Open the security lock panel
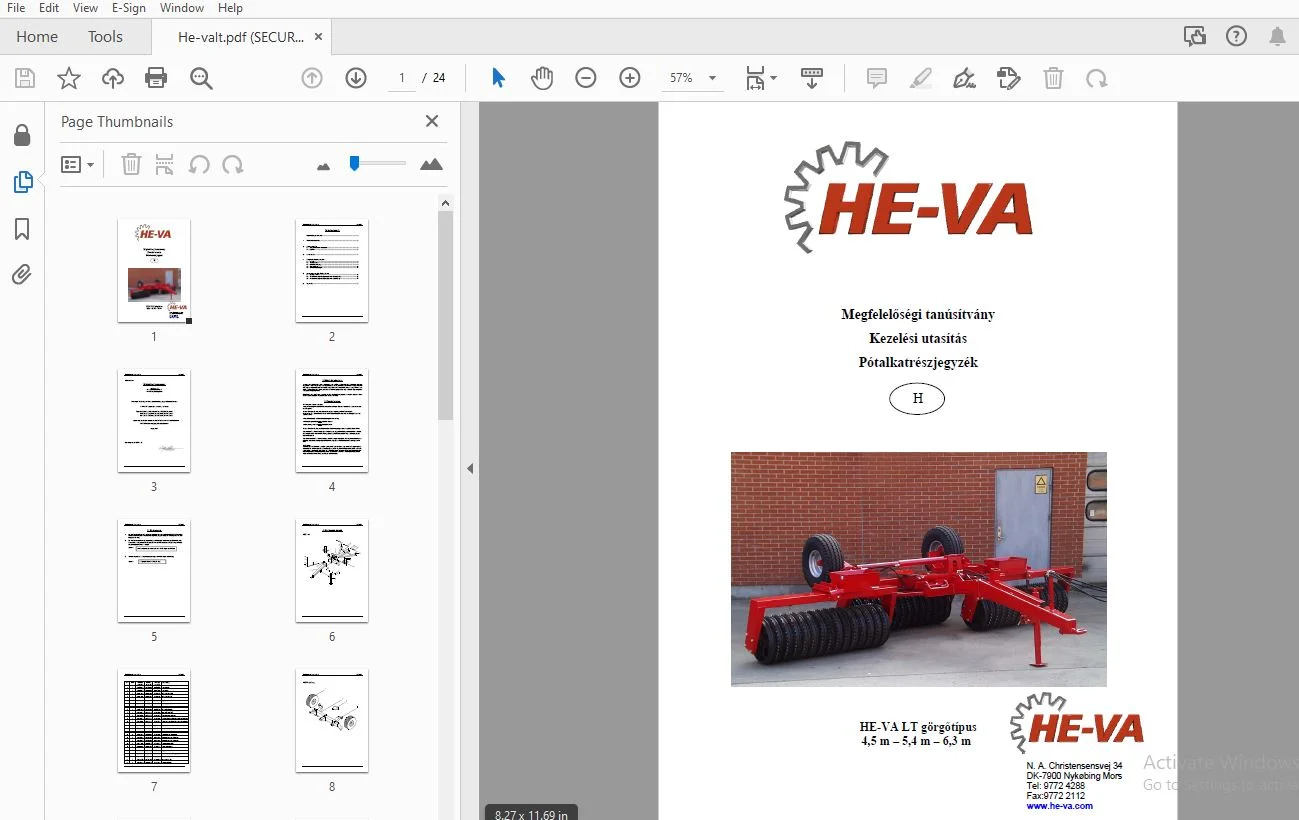The image size is (1299, 820). (x=22, y=135)
